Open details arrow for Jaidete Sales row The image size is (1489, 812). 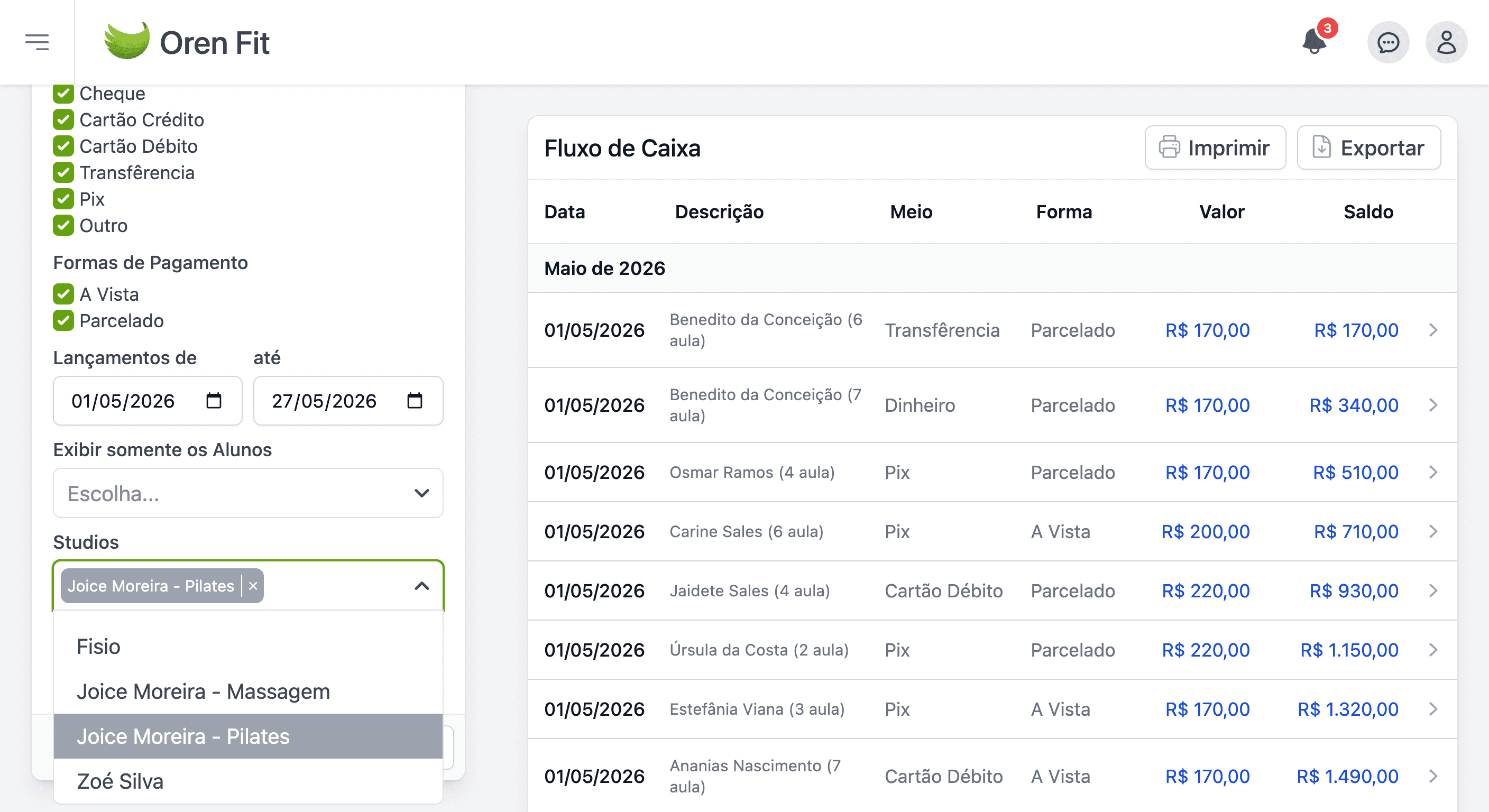(x=1433, y=590)
